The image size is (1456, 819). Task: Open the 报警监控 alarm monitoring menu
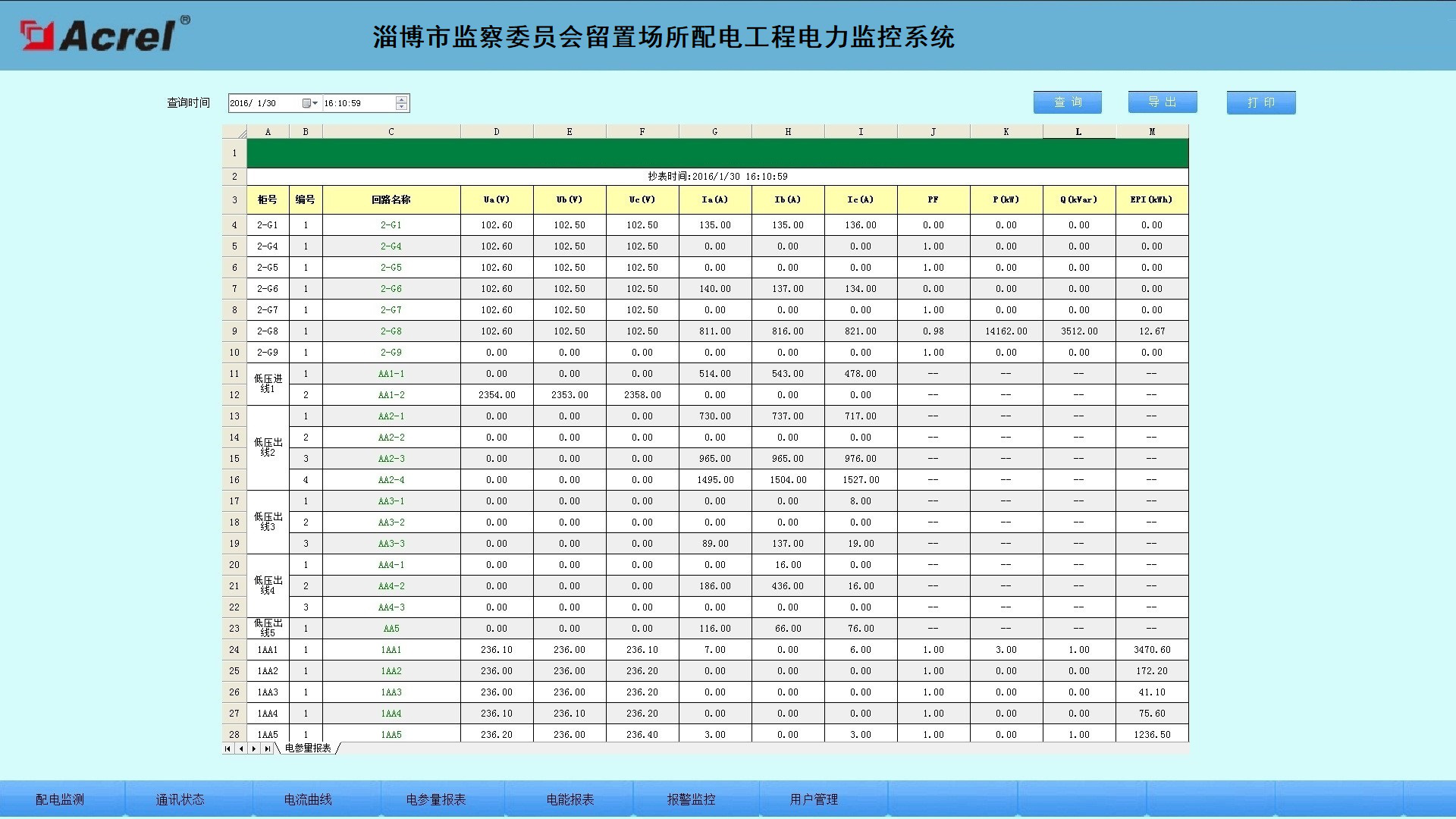(x=691, y=799)
